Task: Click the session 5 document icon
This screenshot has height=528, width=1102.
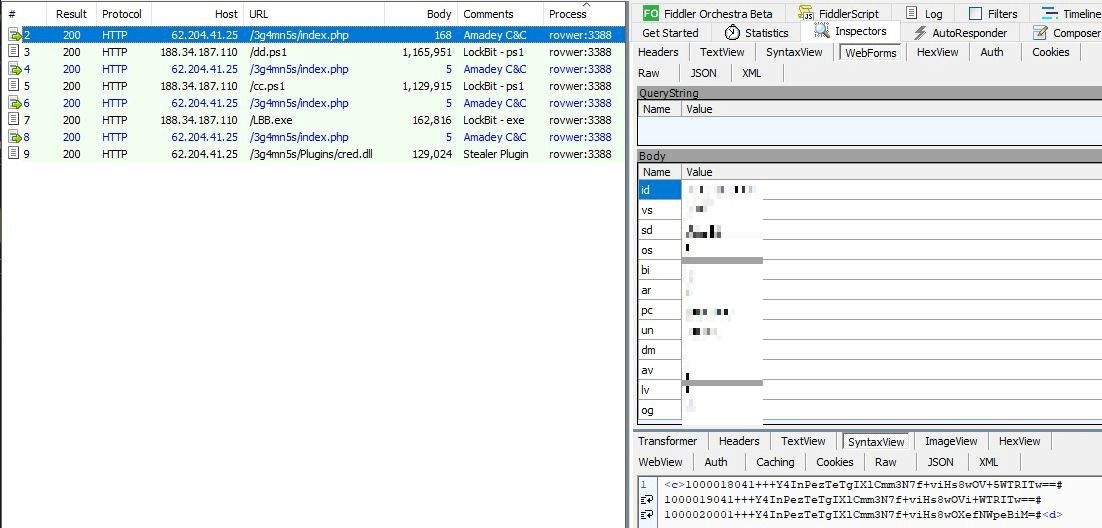Action: (x=13, y=86)
